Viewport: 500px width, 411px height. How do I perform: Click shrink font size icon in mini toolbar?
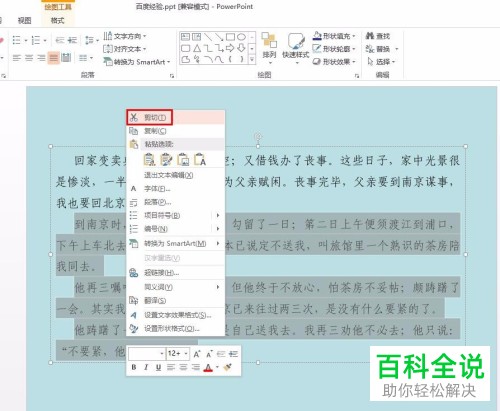[209, 354]
